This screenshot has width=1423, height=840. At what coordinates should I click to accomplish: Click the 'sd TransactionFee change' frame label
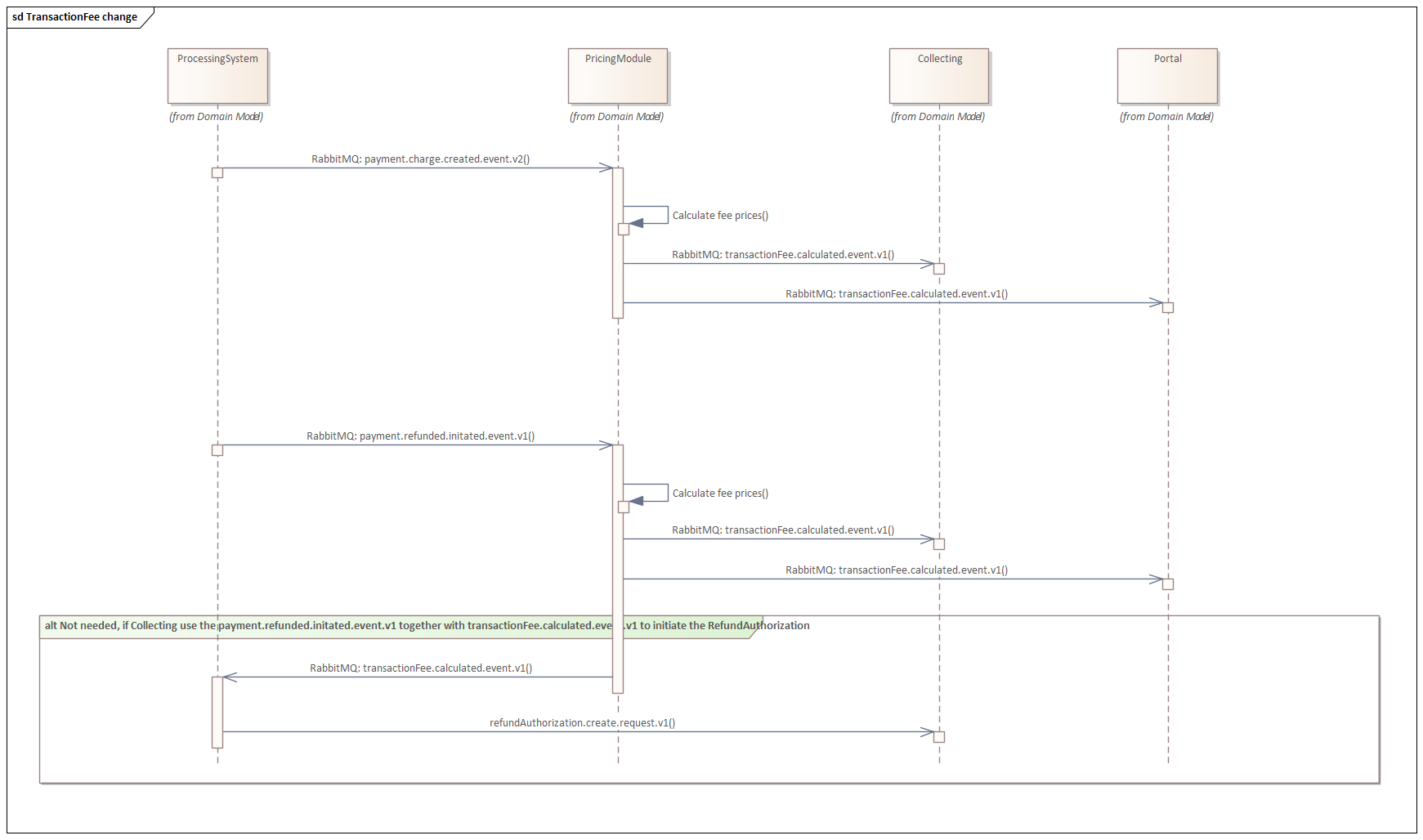pos(75,17)
